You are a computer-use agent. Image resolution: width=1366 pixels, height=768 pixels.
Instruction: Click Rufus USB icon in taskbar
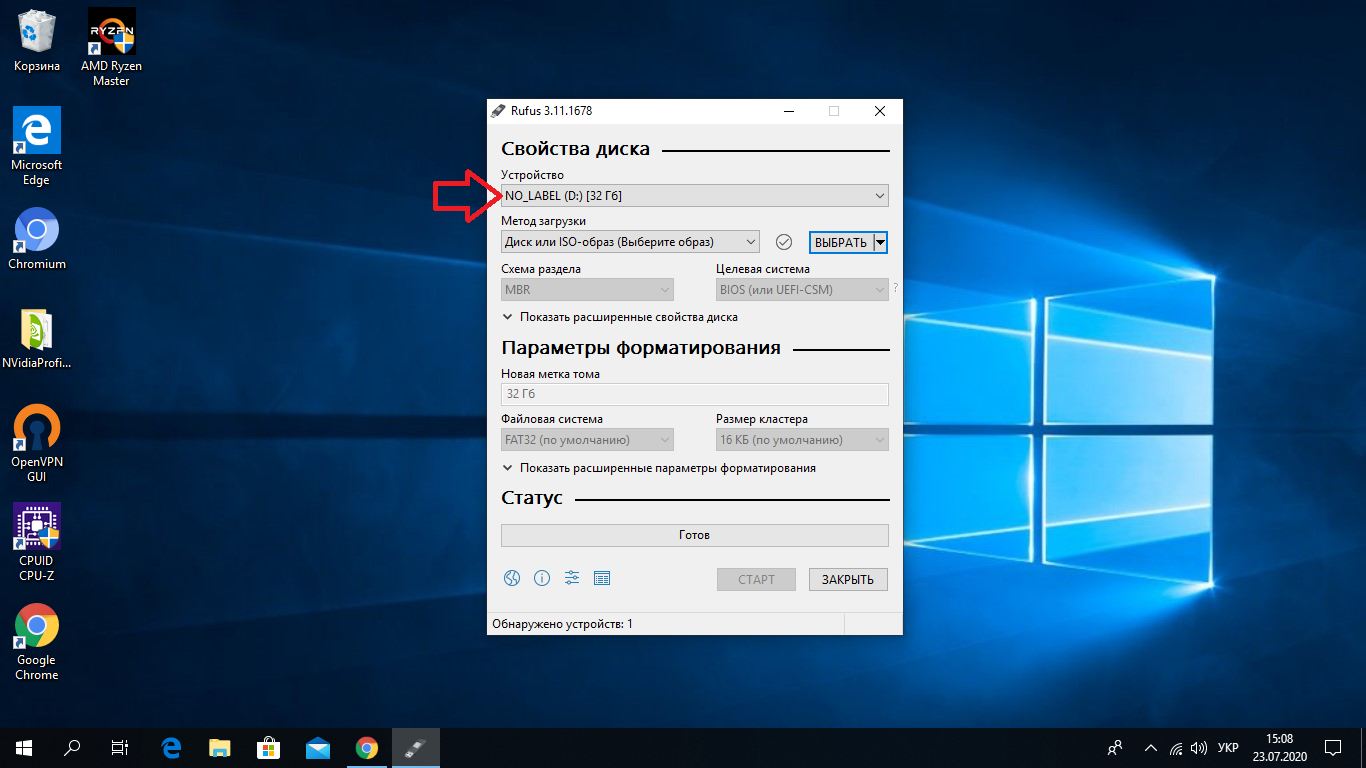pos(416,748)
